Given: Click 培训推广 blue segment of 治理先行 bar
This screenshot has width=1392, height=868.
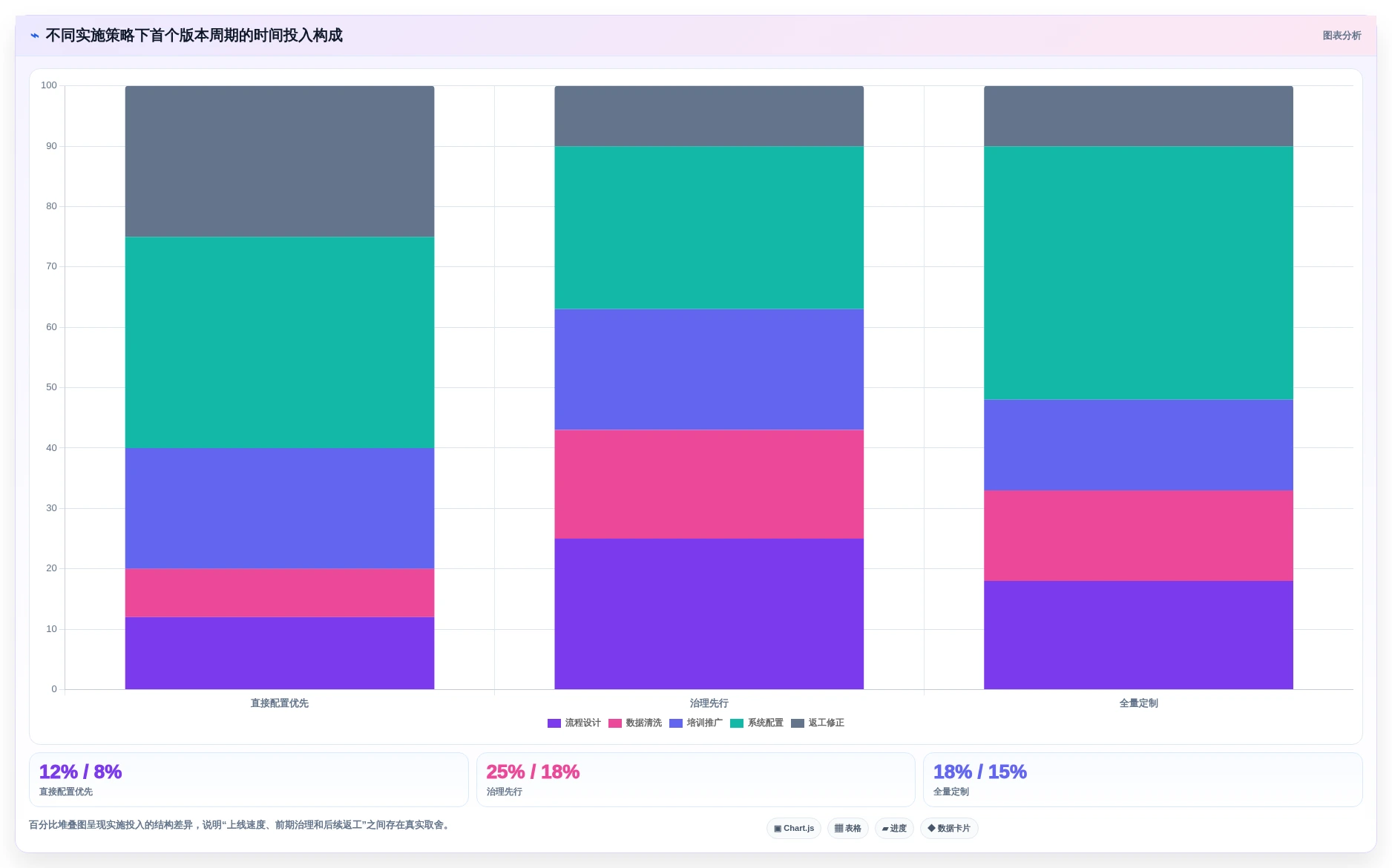Looking at the screenshot, I should point(709,369).
